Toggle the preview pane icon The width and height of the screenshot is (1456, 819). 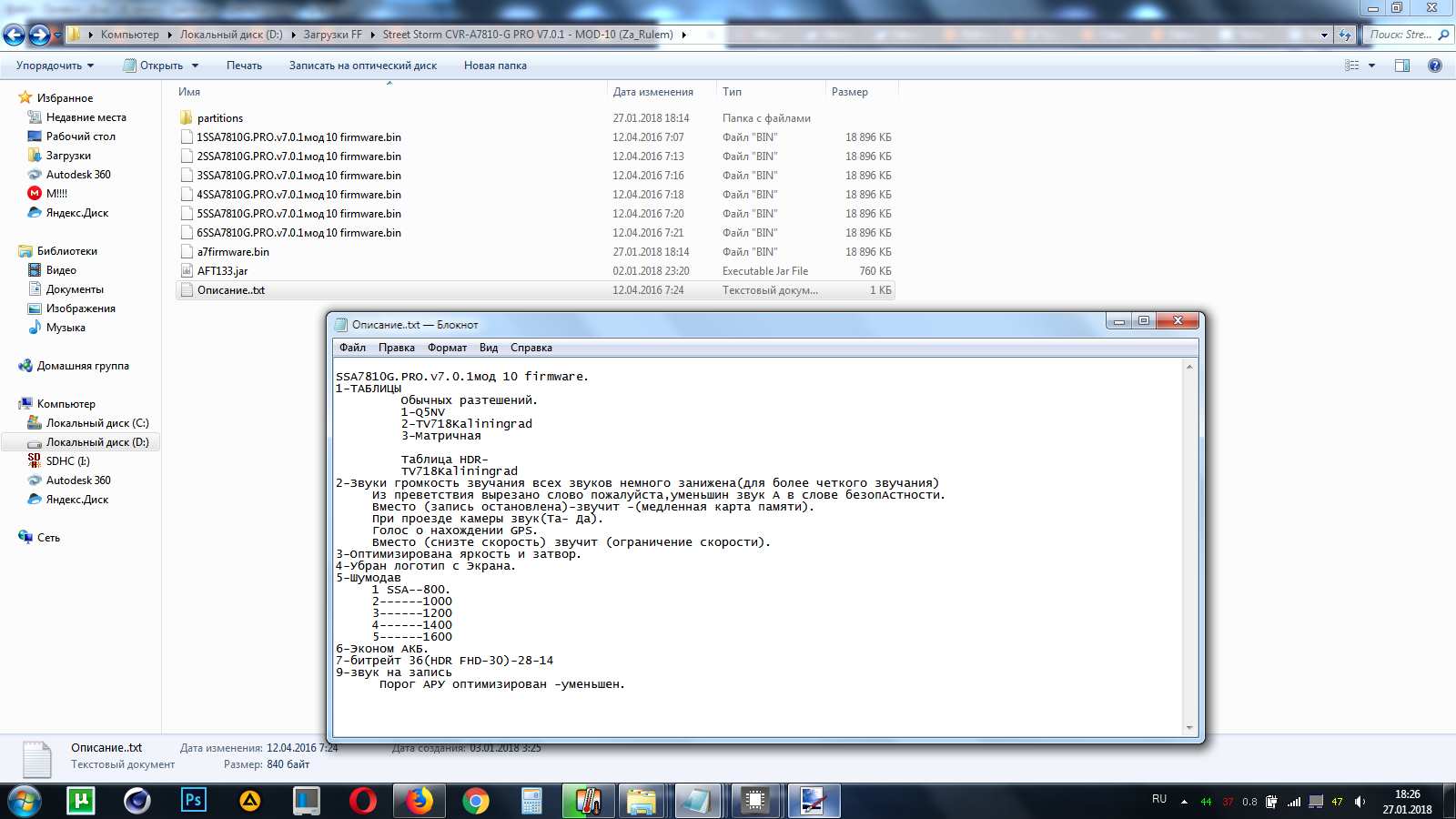pos(1402,66)
